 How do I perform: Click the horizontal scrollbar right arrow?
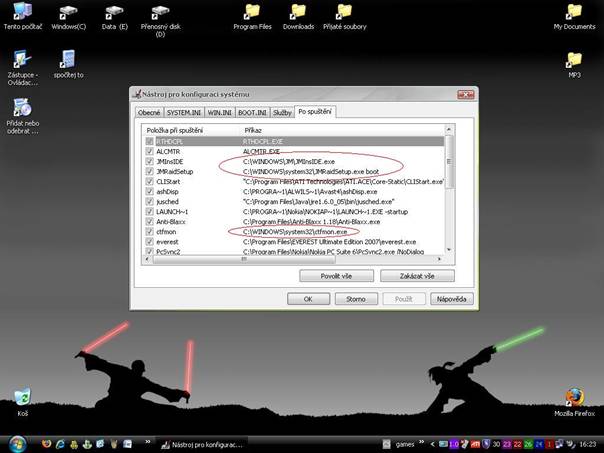[439, 260]
